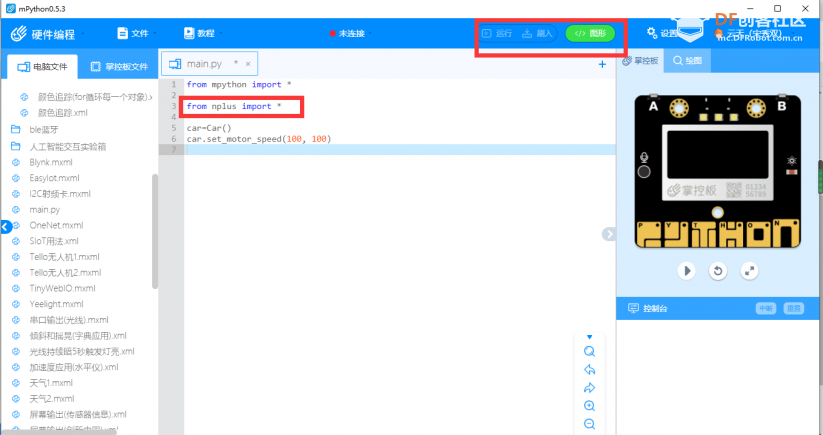Open the search magnifier in editor tools
The image size is (823, 435).
point(589,352)
